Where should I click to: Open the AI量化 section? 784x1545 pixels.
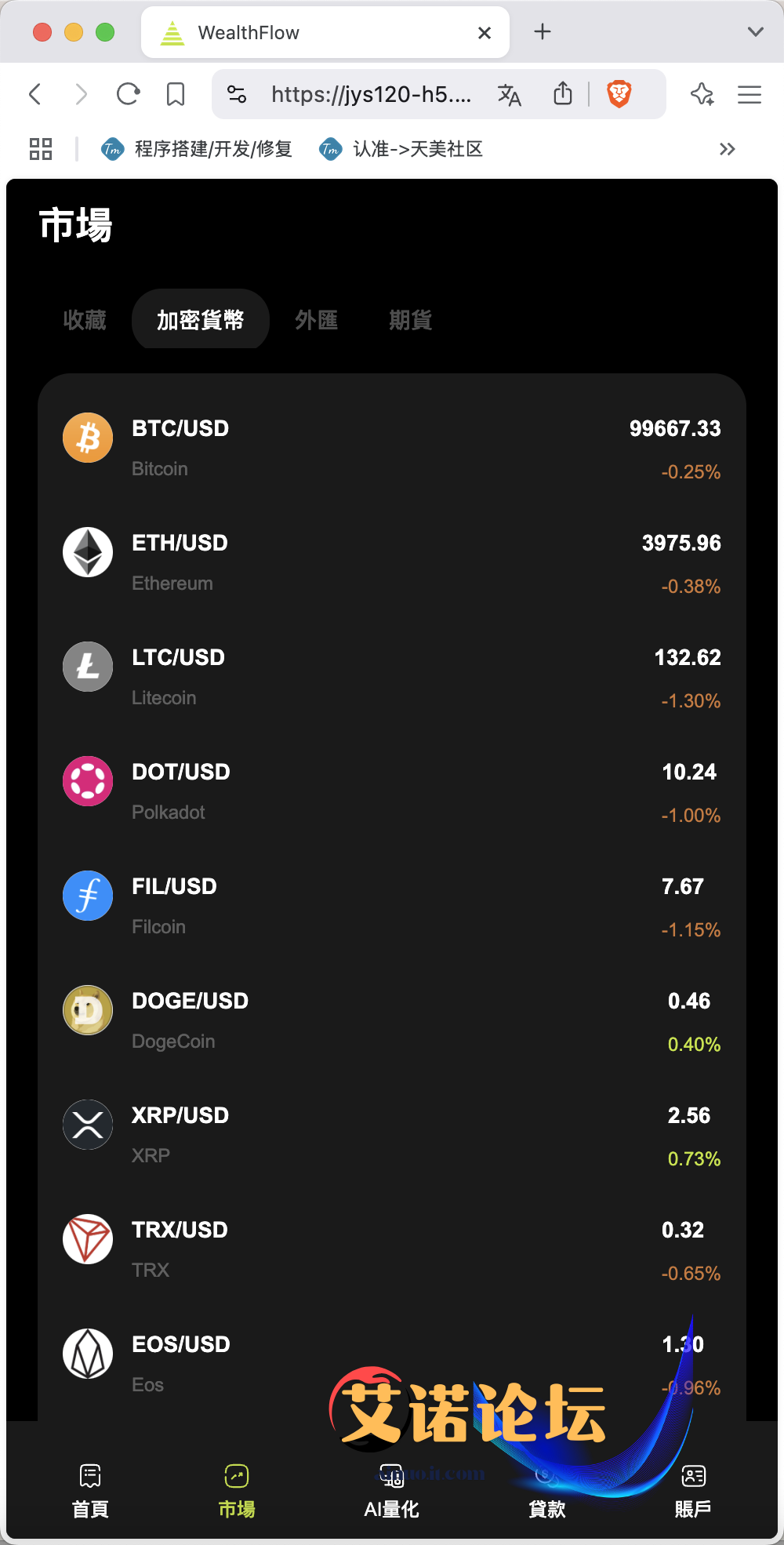(x=391, y=1491)
